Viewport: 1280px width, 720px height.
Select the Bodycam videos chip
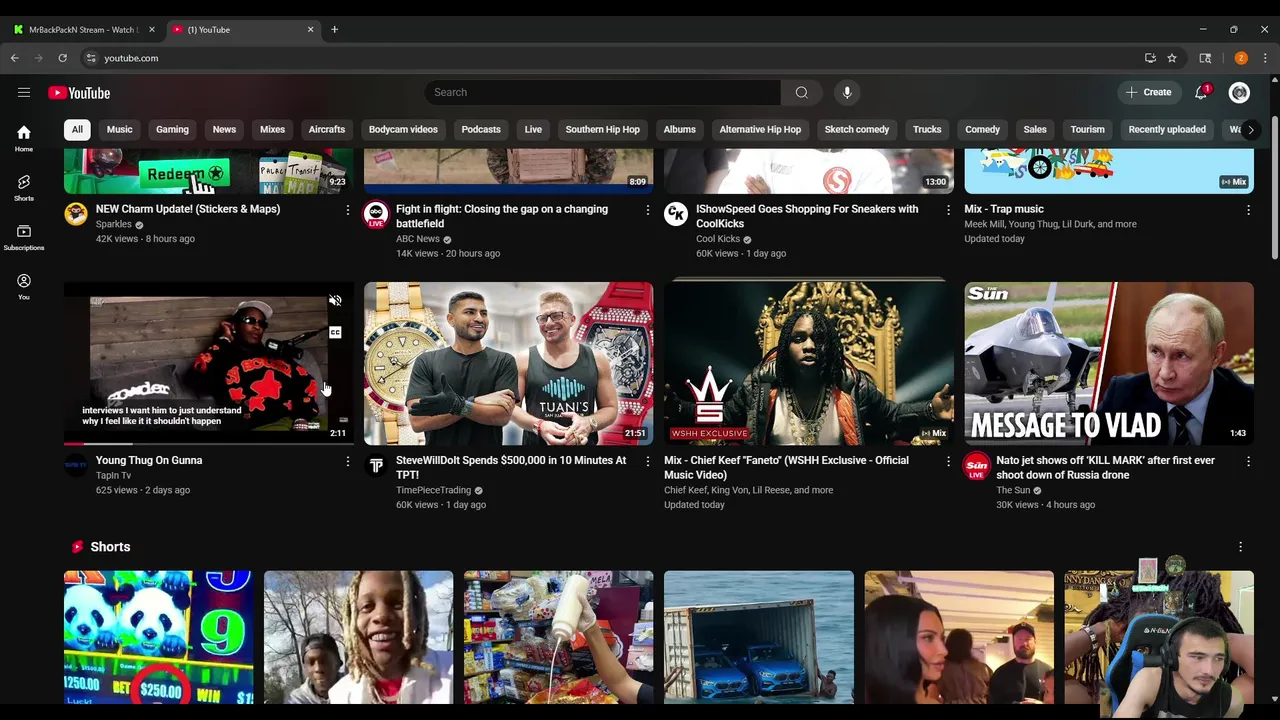click(x=403, y=129)
